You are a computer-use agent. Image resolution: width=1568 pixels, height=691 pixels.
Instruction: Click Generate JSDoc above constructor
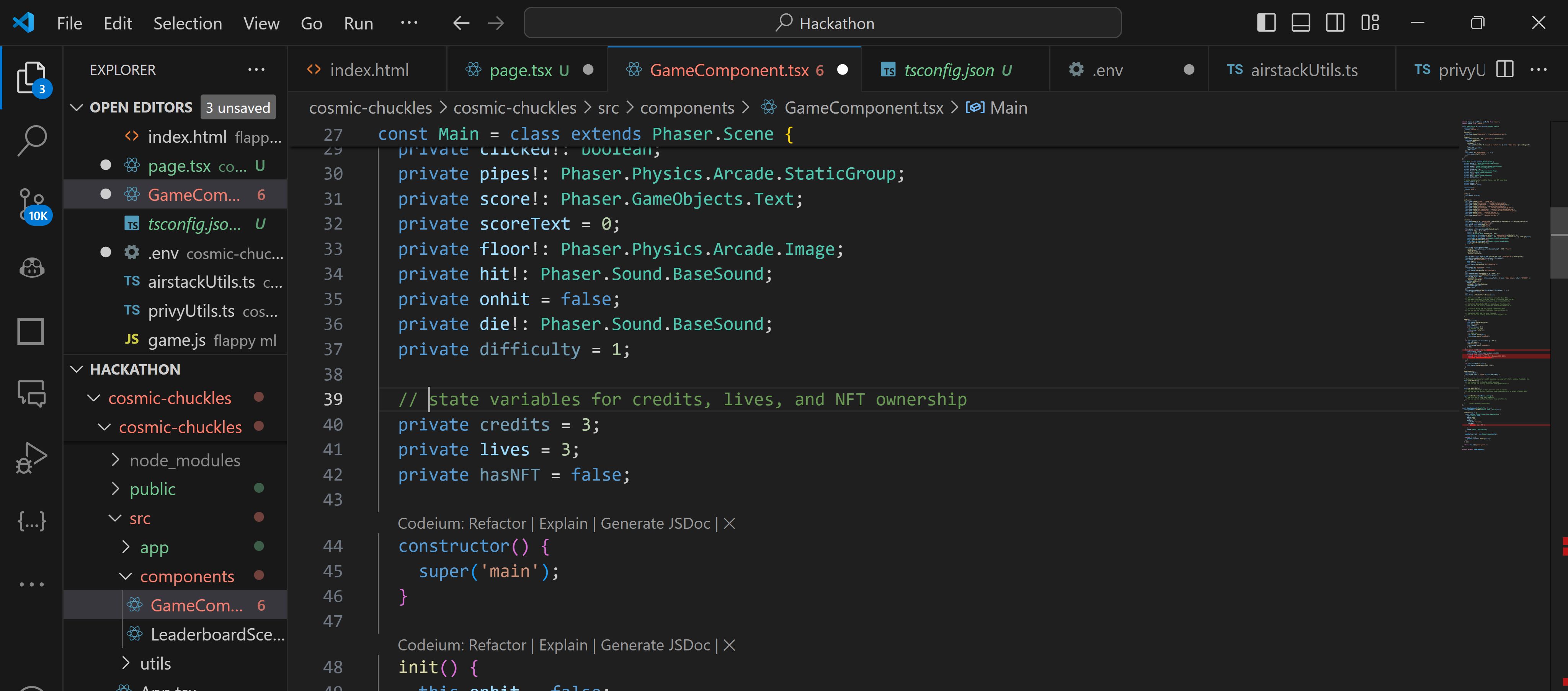coord(655,524)
